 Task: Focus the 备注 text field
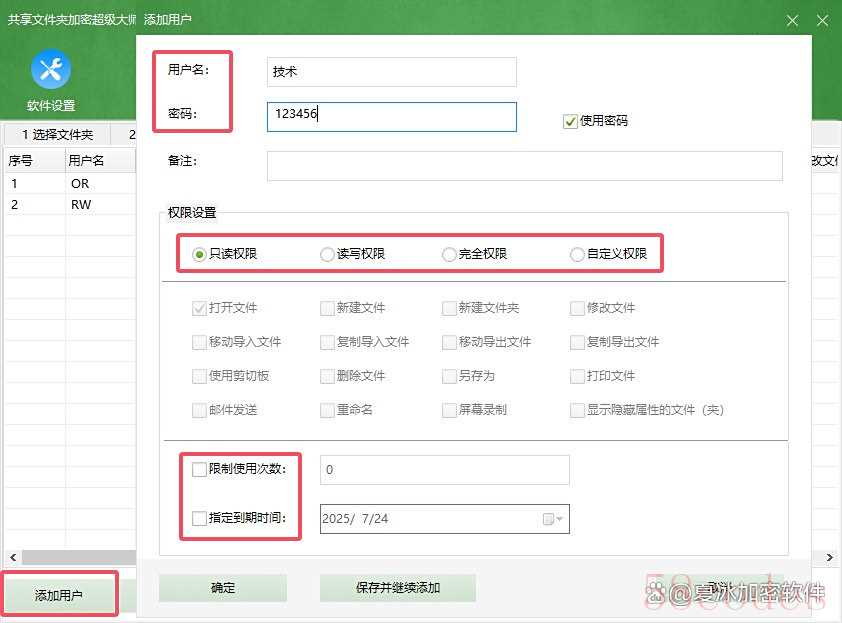click(x=524, y=166)
